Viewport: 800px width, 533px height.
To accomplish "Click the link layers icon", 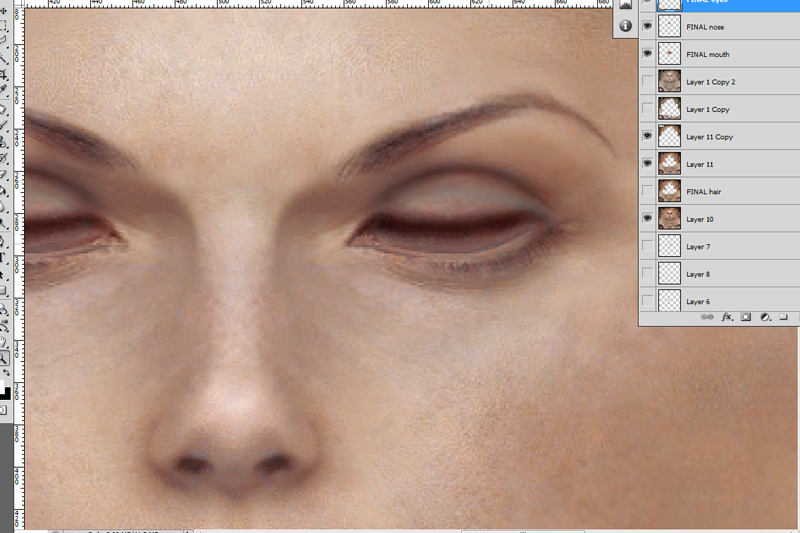I will click(707, 317).
